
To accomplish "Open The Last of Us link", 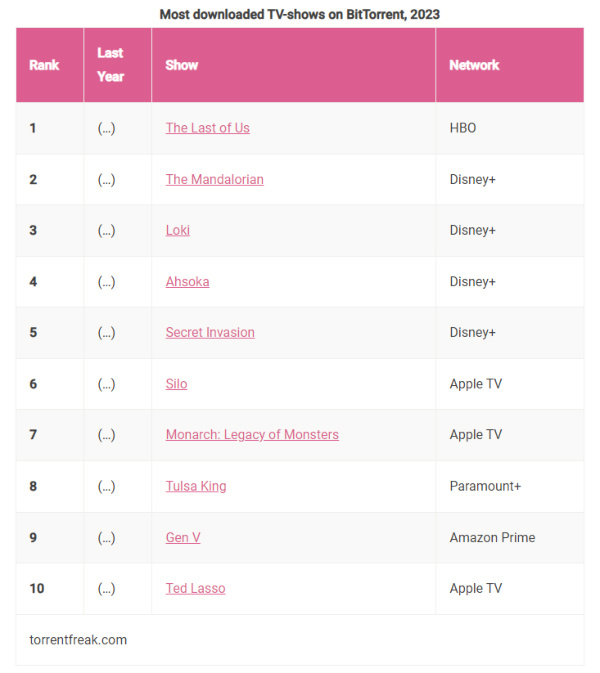I will tap(208, 128).
